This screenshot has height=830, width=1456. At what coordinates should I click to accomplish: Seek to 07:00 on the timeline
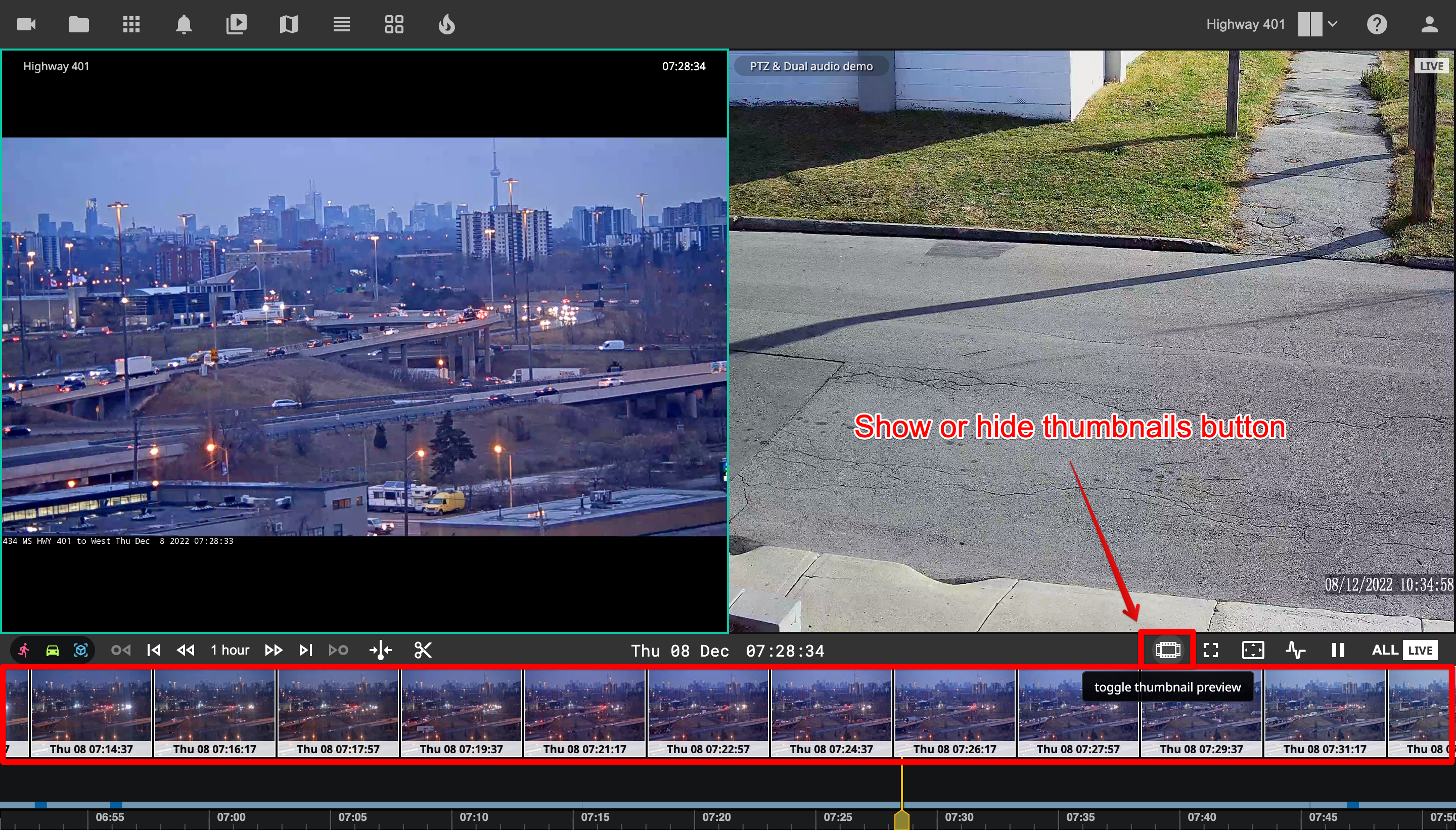pyautogui.click(x=231, y=817)
